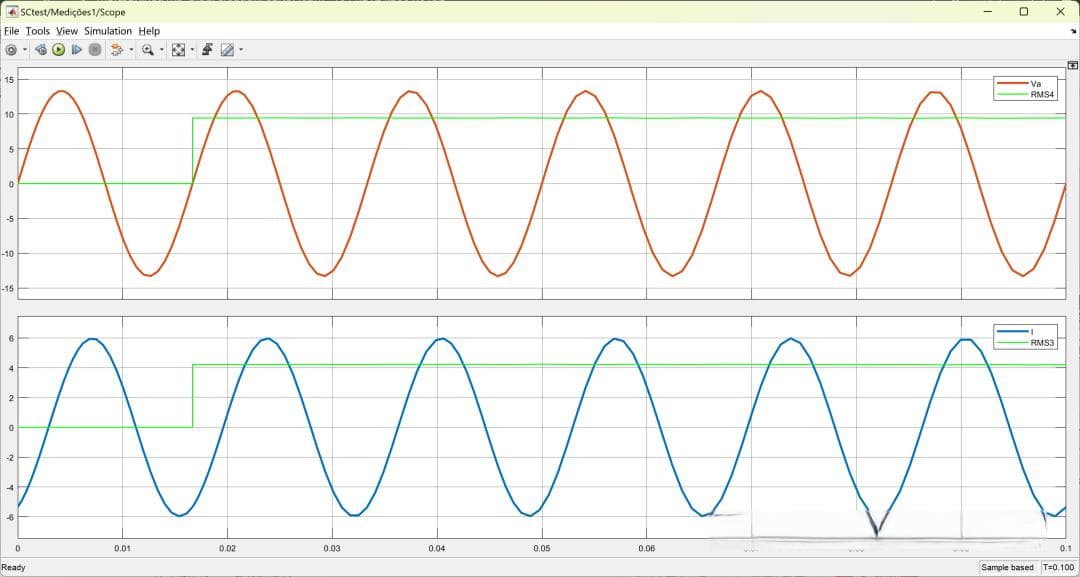
Task: Click the Cursor Measurements ruler icon
Action: (x=227, y=50)
